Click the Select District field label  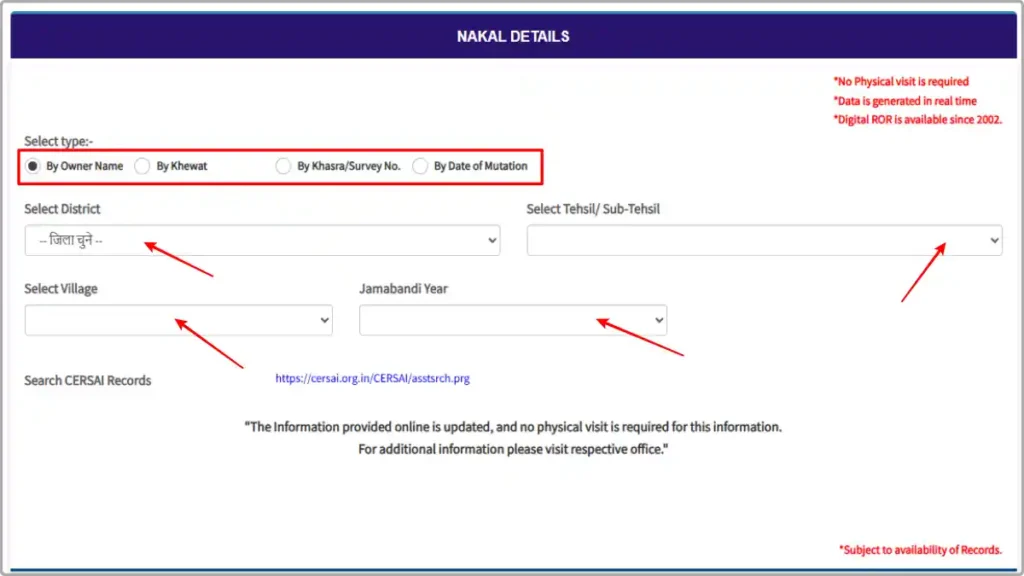(62, 209)
